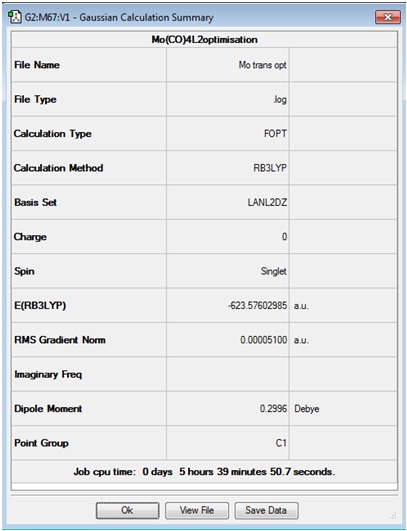Screen dimensions: 407x531
Task: Click the Imaginary Freq row label
Action: 48,375
